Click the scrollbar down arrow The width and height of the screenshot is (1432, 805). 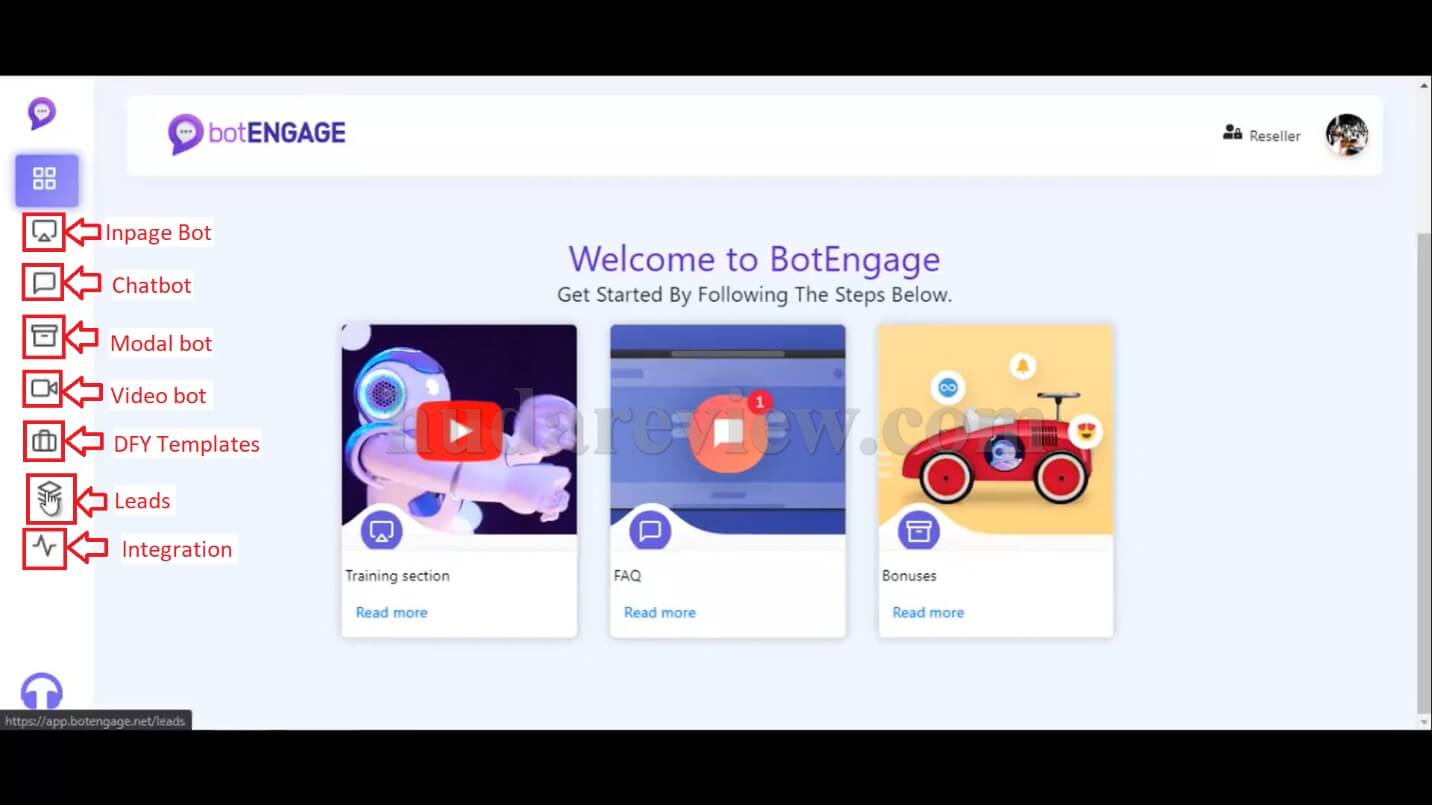coord(1424,721)
